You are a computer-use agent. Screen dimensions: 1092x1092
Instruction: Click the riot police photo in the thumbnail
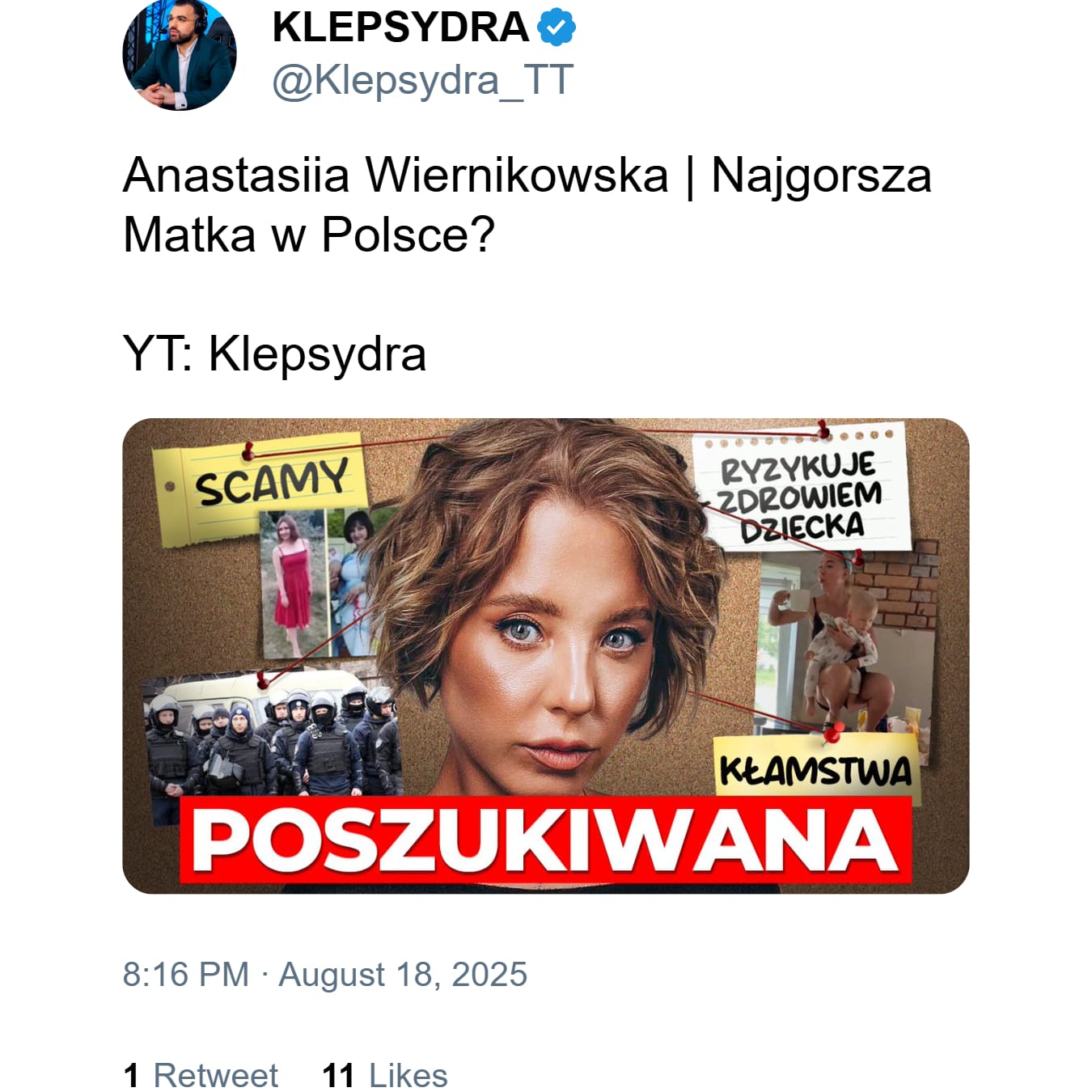272,739
